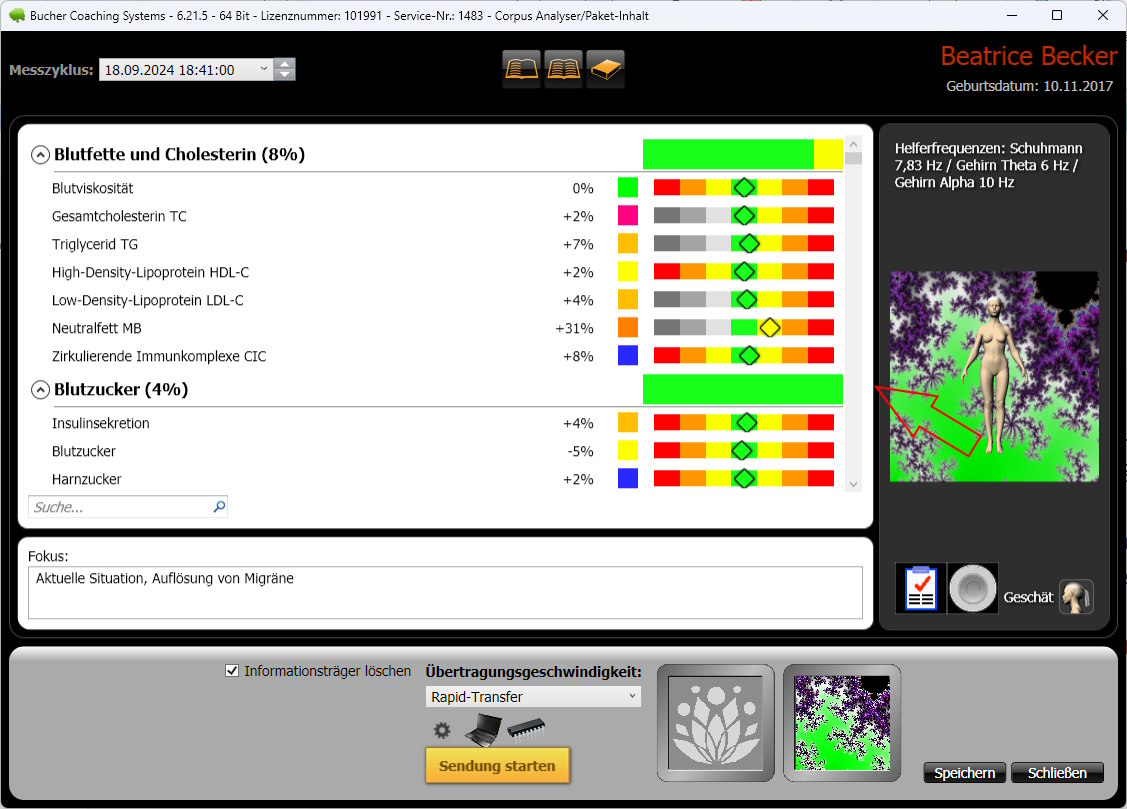The height and width of the screenshot is (809, 1127).
Task: Click the green Blutzucker summary bar
Action: click(742, 389)
